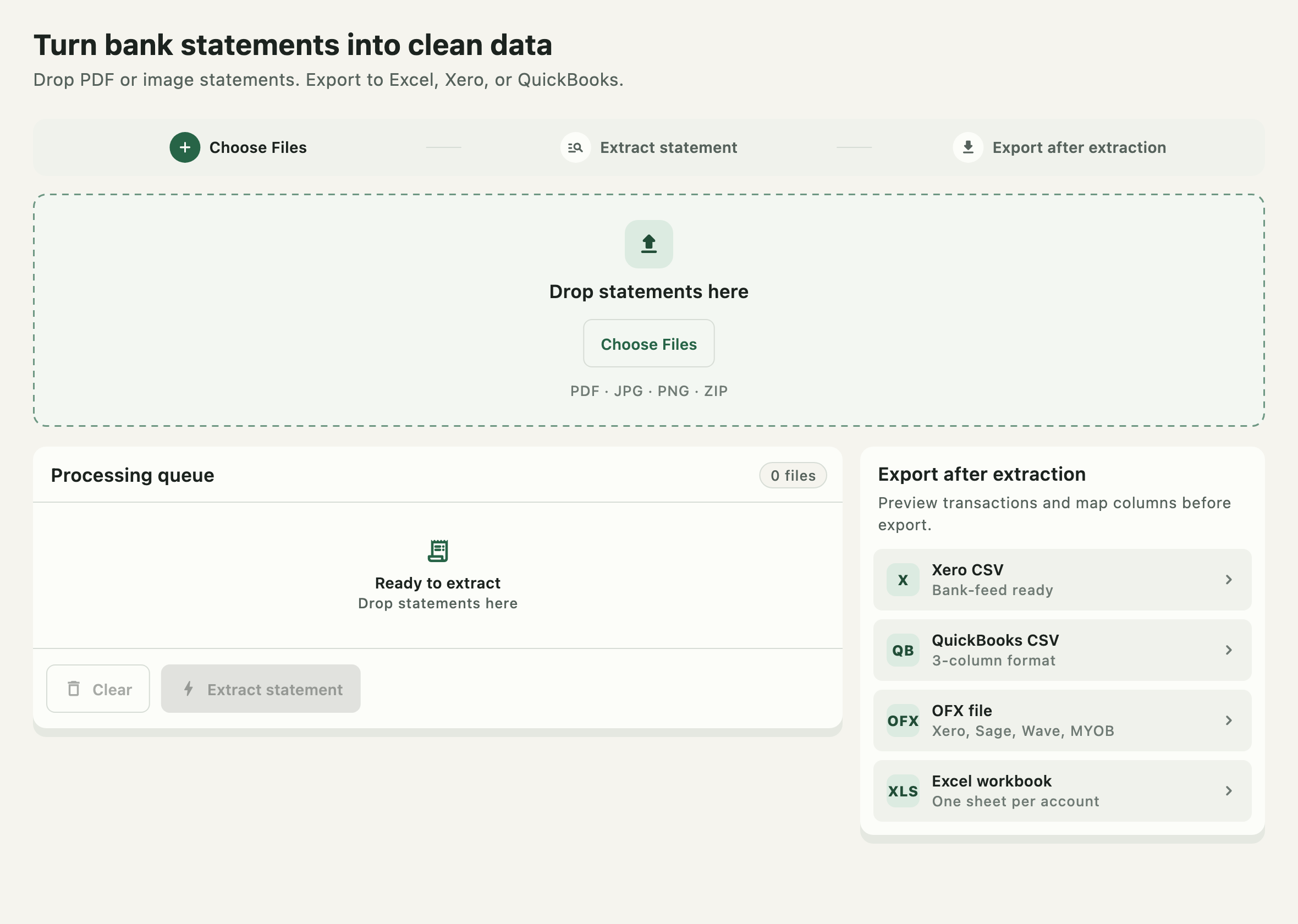Click the Ready to extract label
Image resolution: width=1298 pixels, height=924 pixels.
[438, 584]
